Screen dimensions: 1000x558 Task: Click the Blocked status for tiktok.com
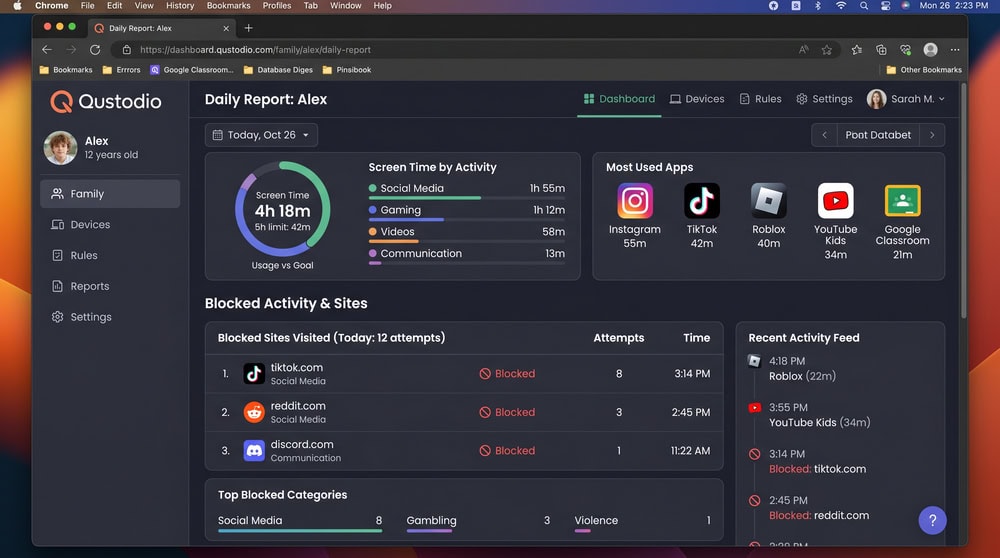pyautogui.click(x=507, y=374)
